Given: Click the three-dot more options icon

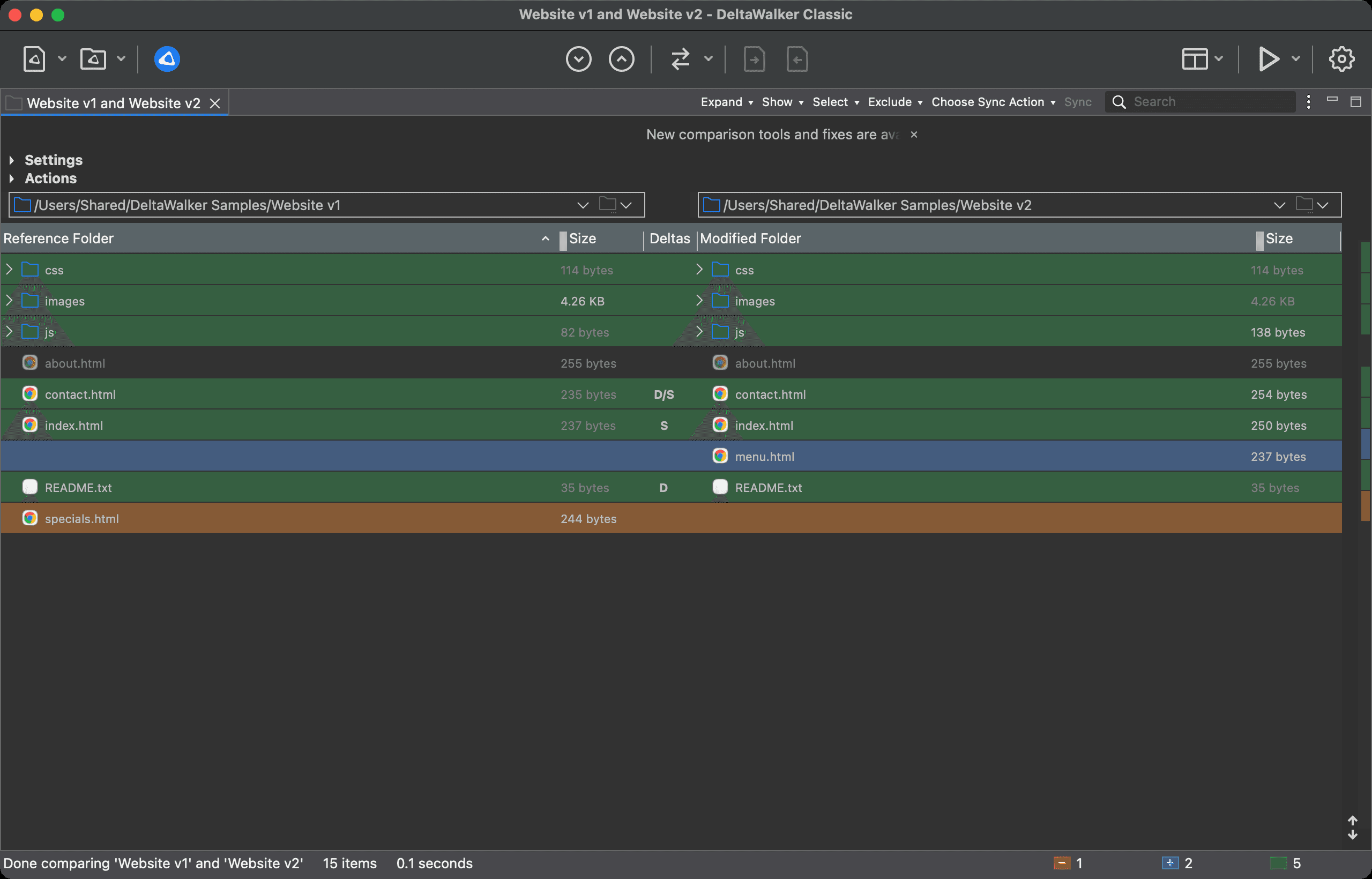Looking at the screenshot, I should [x=1309, y=102].
